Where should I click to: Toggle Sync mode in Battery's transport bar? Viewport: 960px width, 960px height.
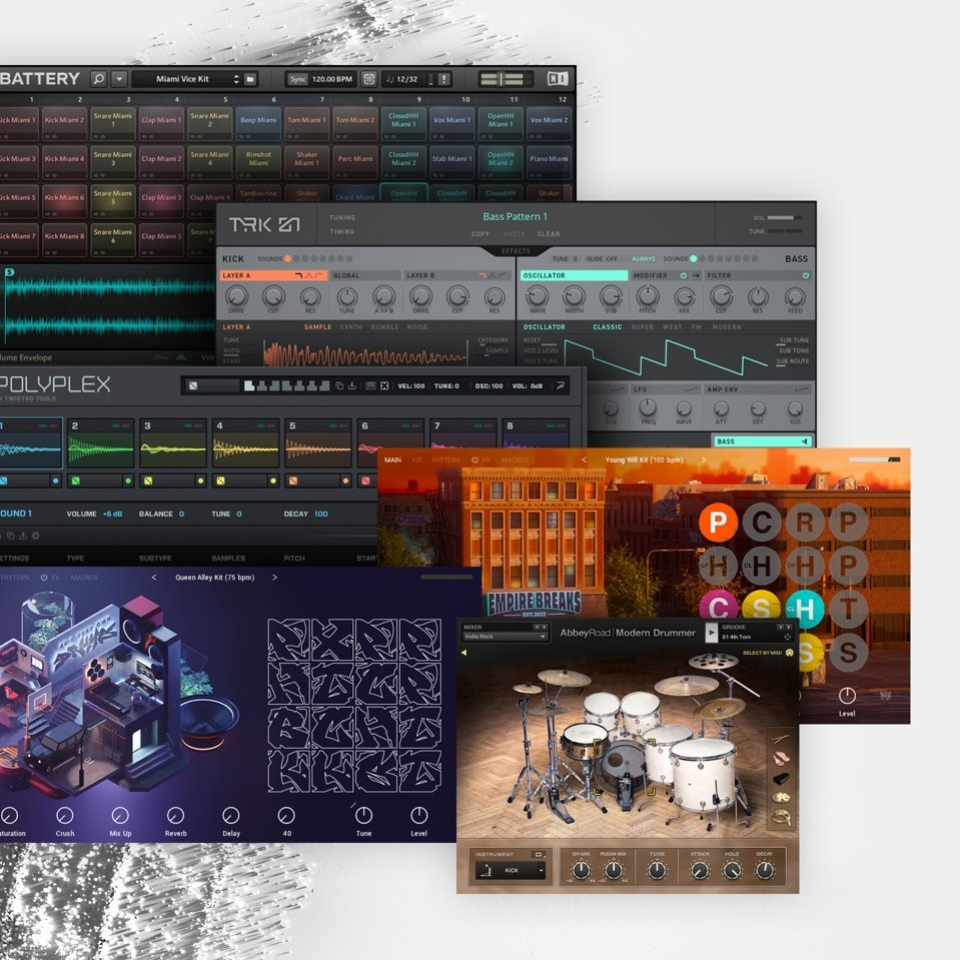pyautogui.click(x=296, y=79)
